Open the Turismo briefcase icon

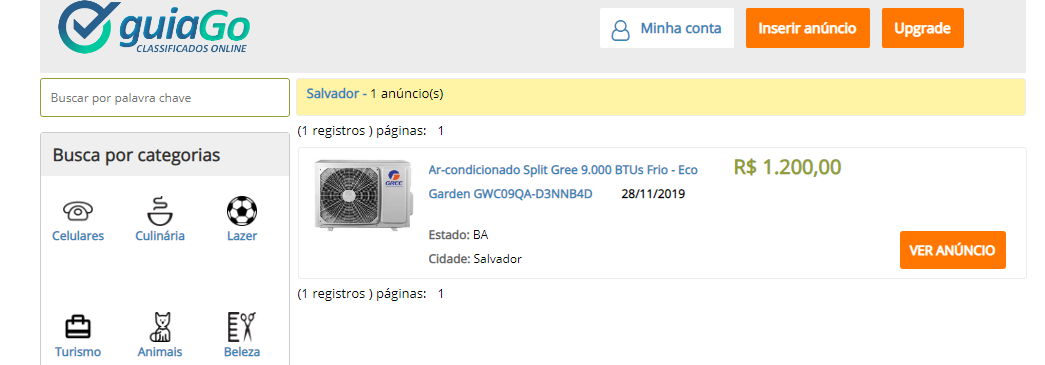pyautogui.click(x=77, y=327)
